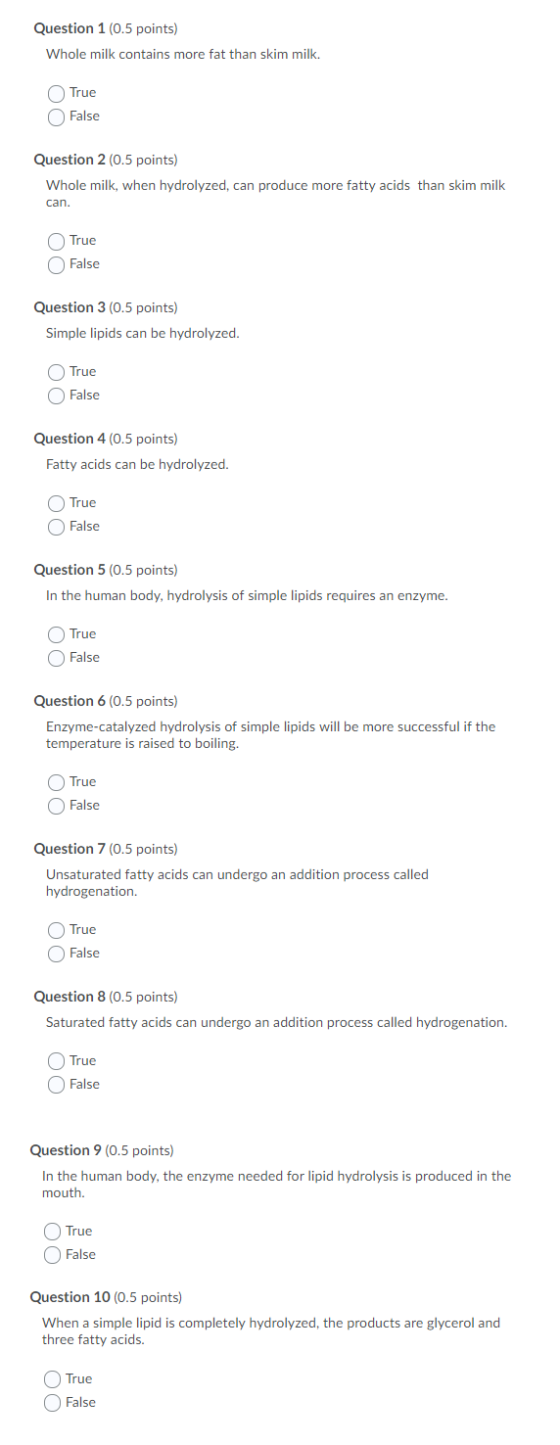The image size is (560, 1445).
Task: Pick False for Question 8 saturated hydrogenation
Action: click(x=56, y=1085)
